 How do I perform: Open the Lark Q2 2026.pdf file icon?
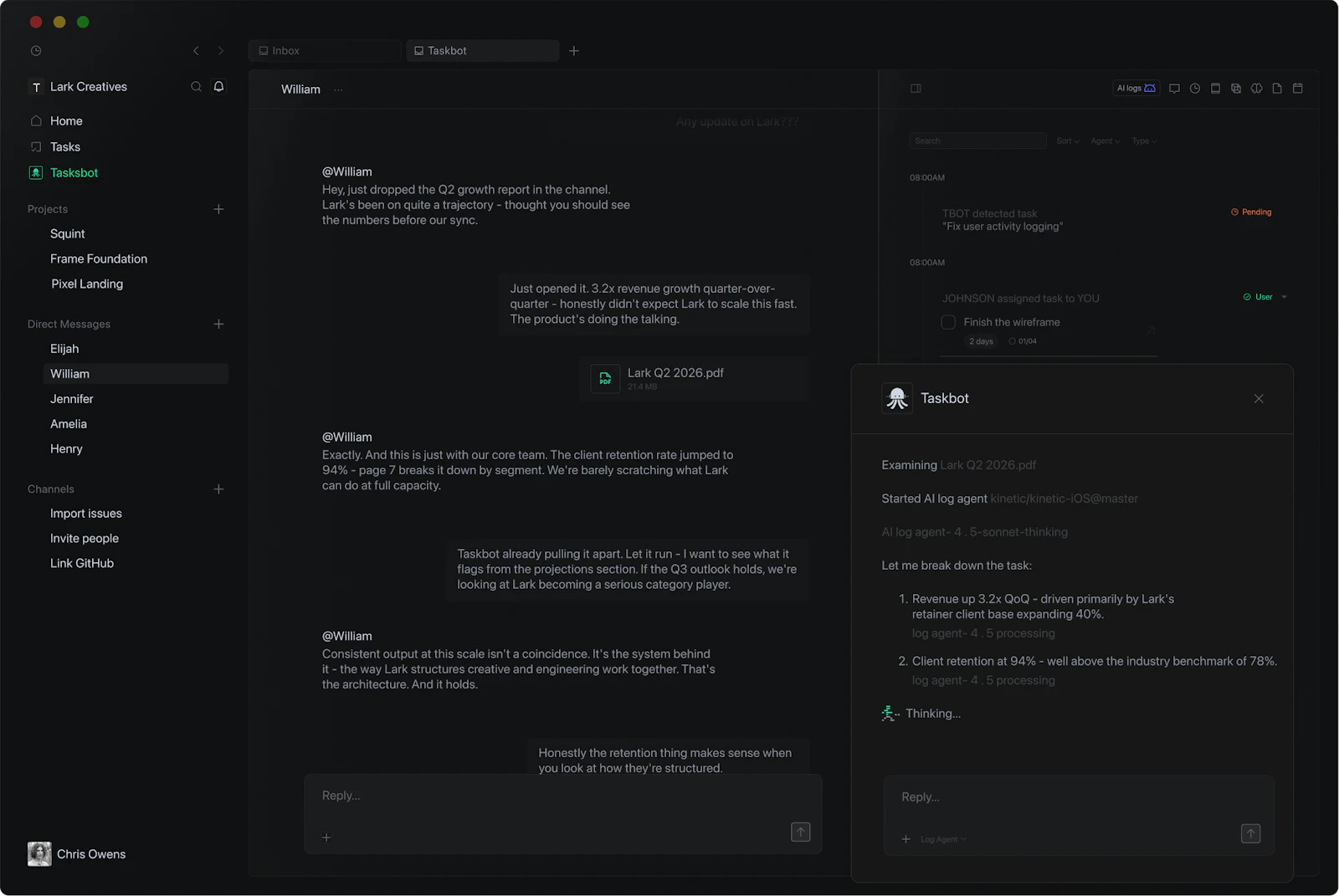(x=605, y=379)
